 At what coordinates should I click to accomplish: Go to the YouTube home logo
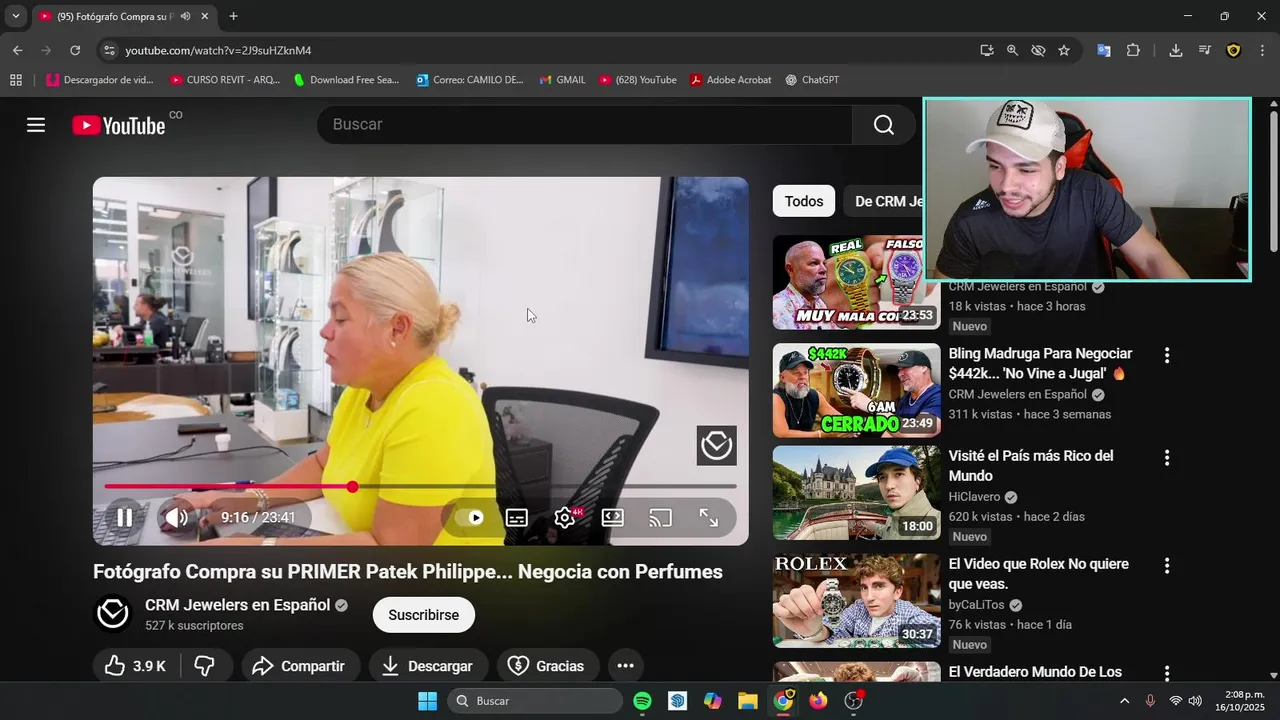[x=118, y=125]
